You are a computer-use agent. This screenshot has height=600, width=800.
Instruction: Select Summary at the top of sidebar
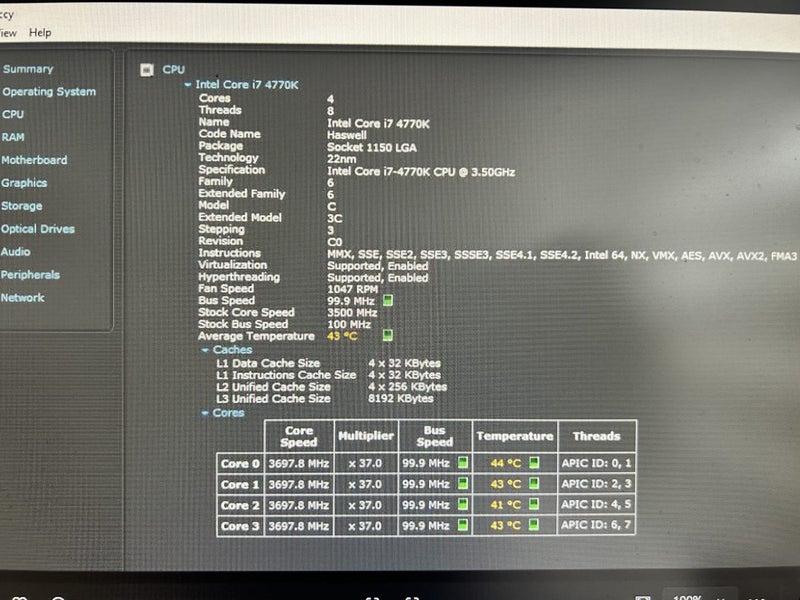pos(26,68)
